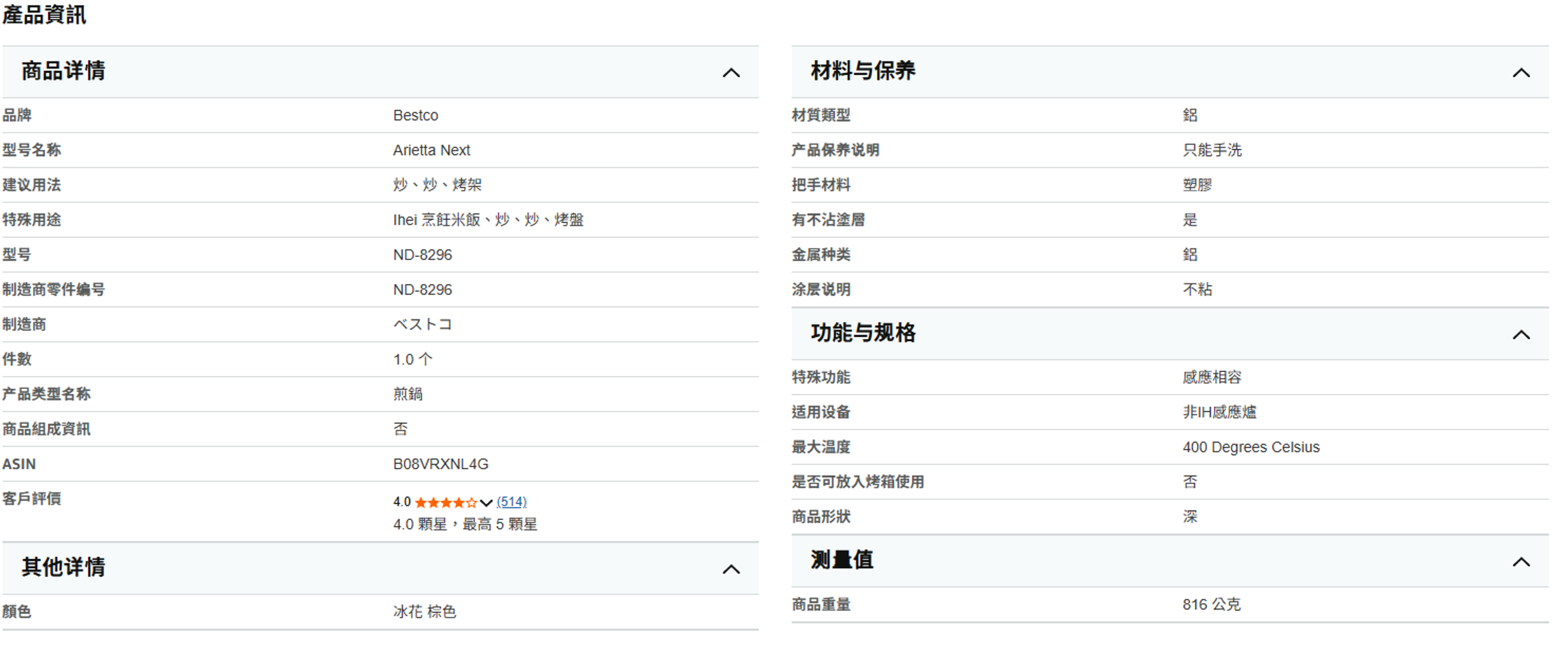Collapse the 其他详情 section chevron

tap(731, 570)
